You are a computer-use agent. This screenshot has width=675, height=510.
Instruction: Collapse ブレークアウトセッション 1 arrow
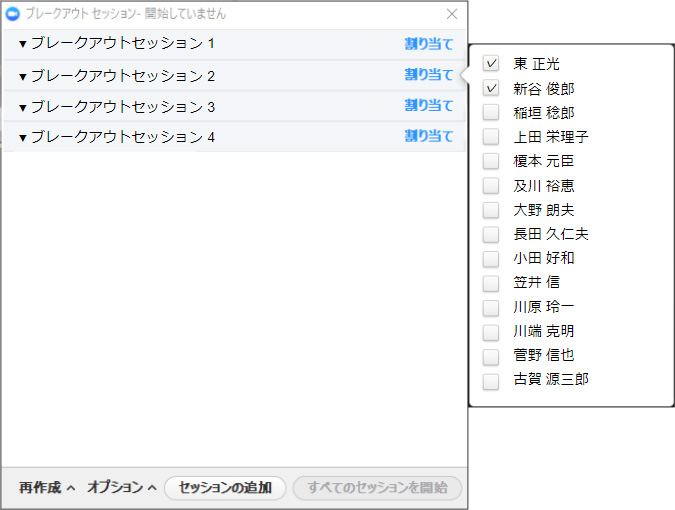[x=23, y=45]
